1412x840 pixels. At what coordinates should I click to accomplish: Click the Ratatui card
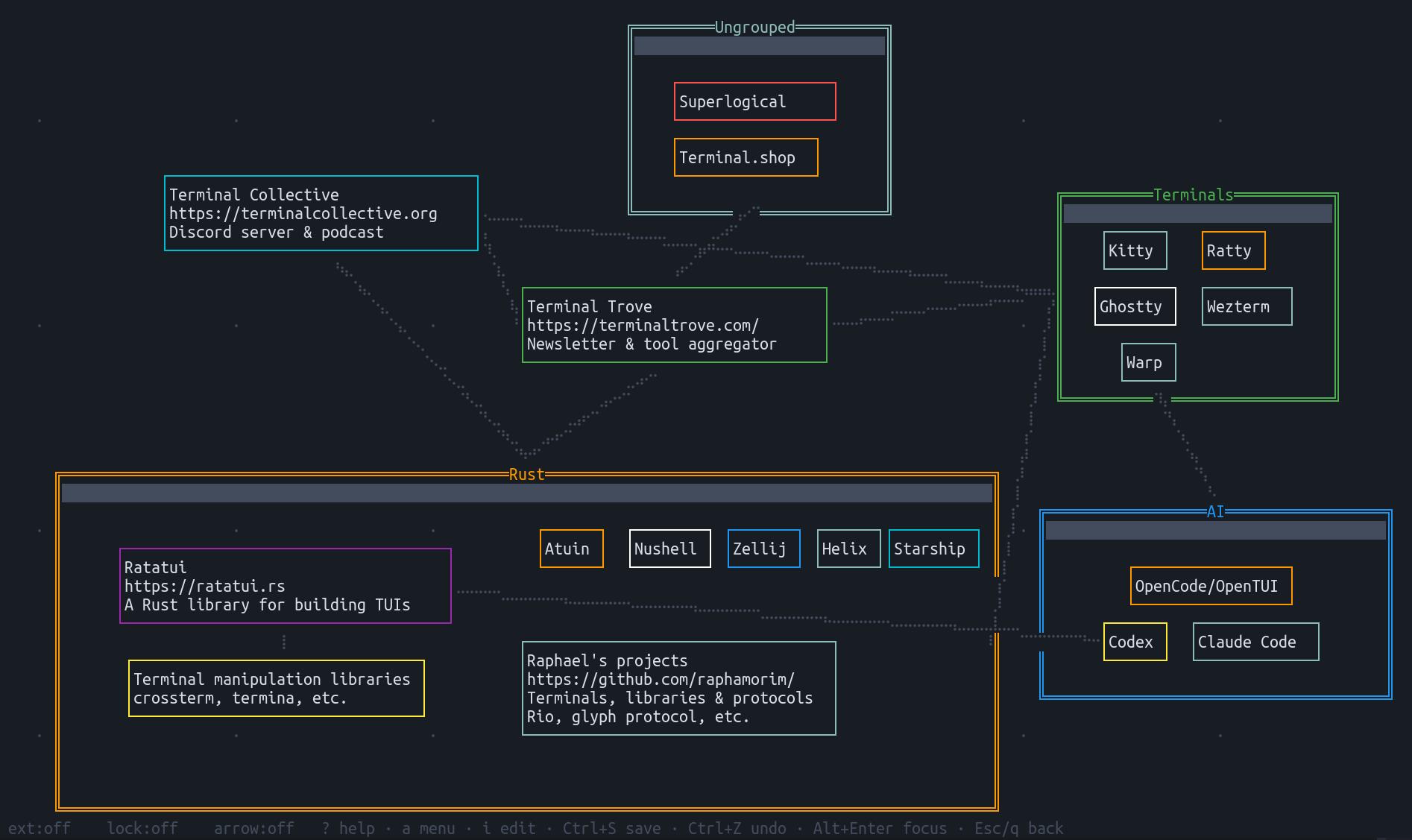[x=285, y=586]
